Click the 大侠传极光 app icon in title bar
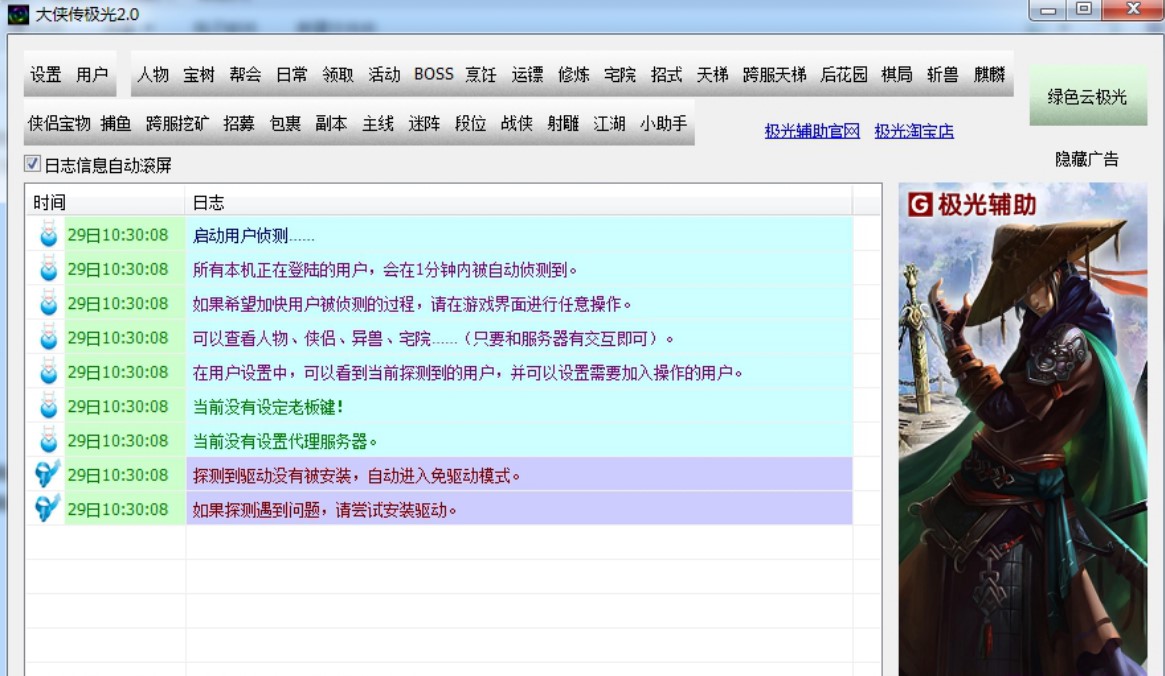 click(x=18, y=14)
